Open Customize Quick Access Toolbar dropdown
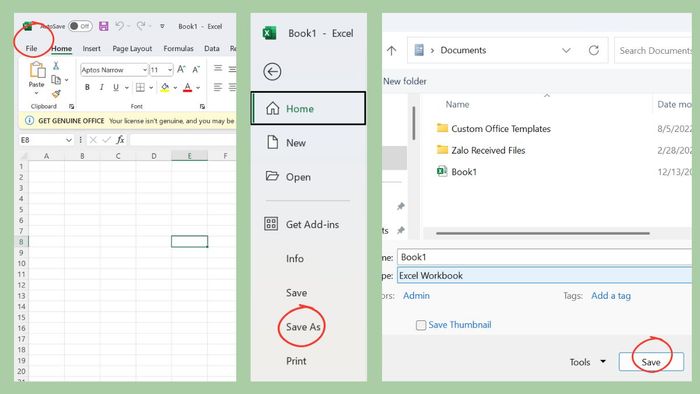The height and width of the screenshot is (394, 700). 162,26
